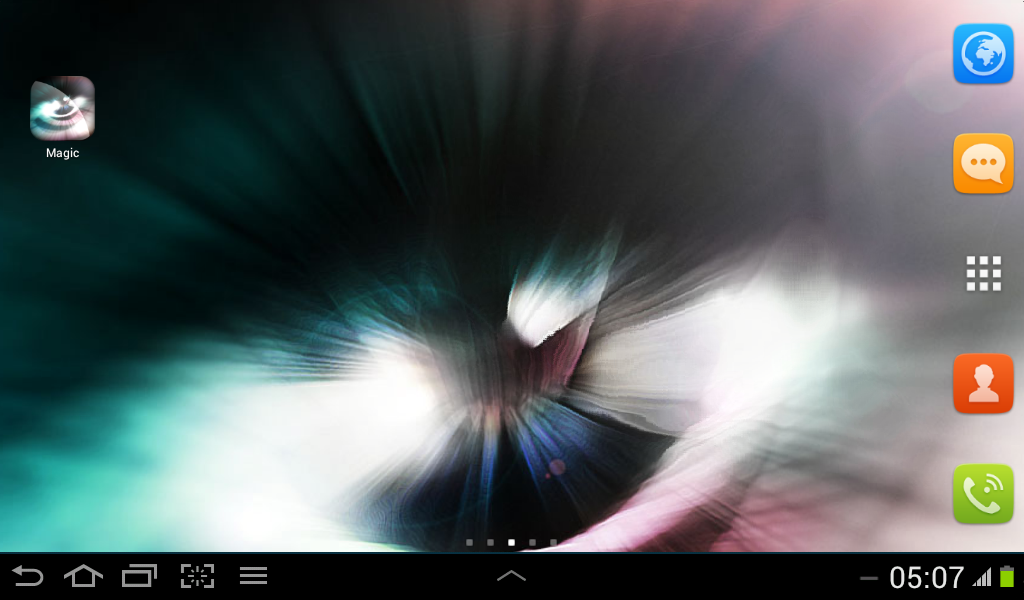Open the Magic app icon

(x=63, y=108)
